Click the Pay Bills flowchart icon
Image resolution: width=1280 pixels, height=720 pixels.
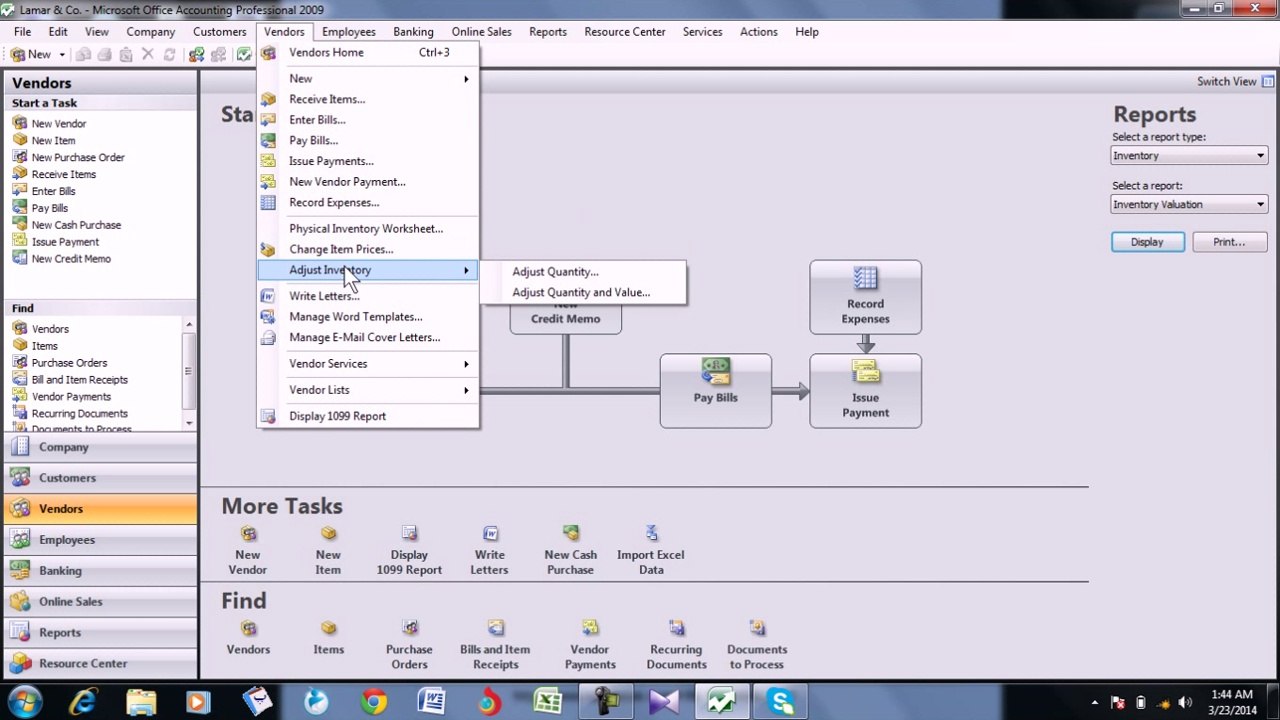(715, 372)
